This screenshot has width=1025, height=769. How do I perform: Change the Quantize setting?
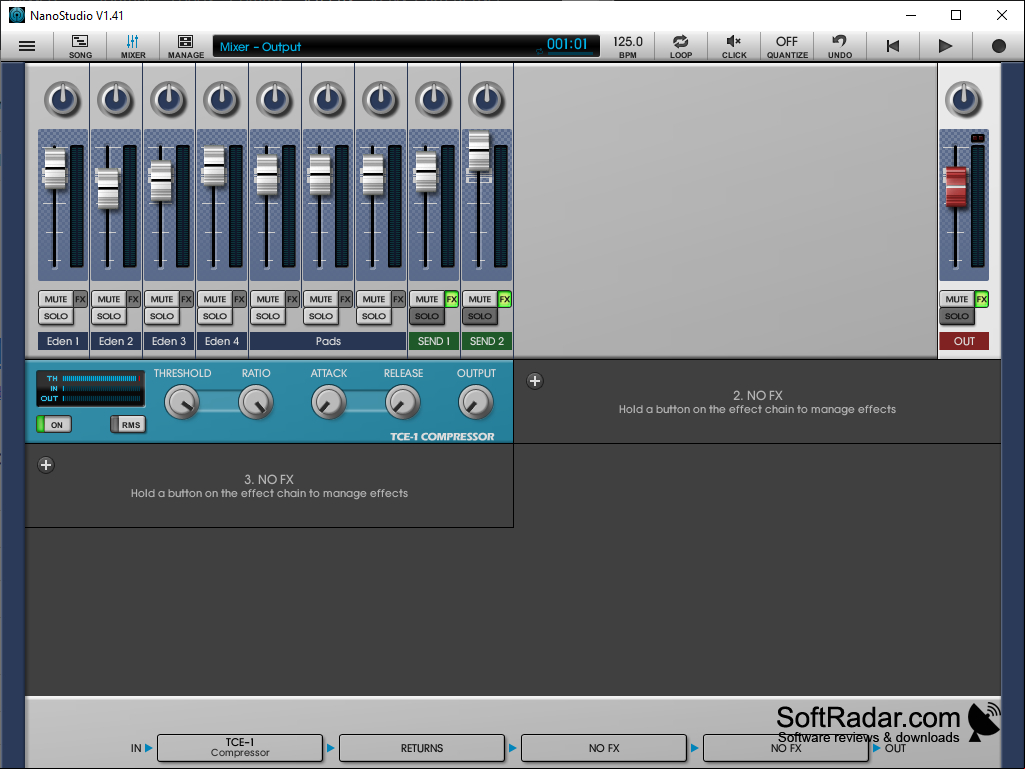787,46
